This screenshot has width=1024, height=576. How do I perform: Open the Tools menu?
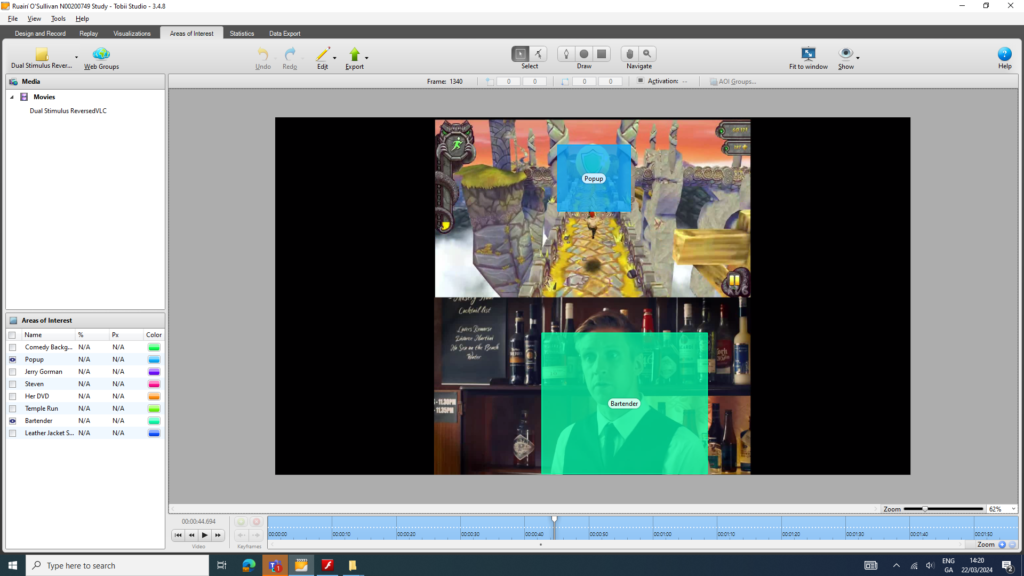[58, 18]
